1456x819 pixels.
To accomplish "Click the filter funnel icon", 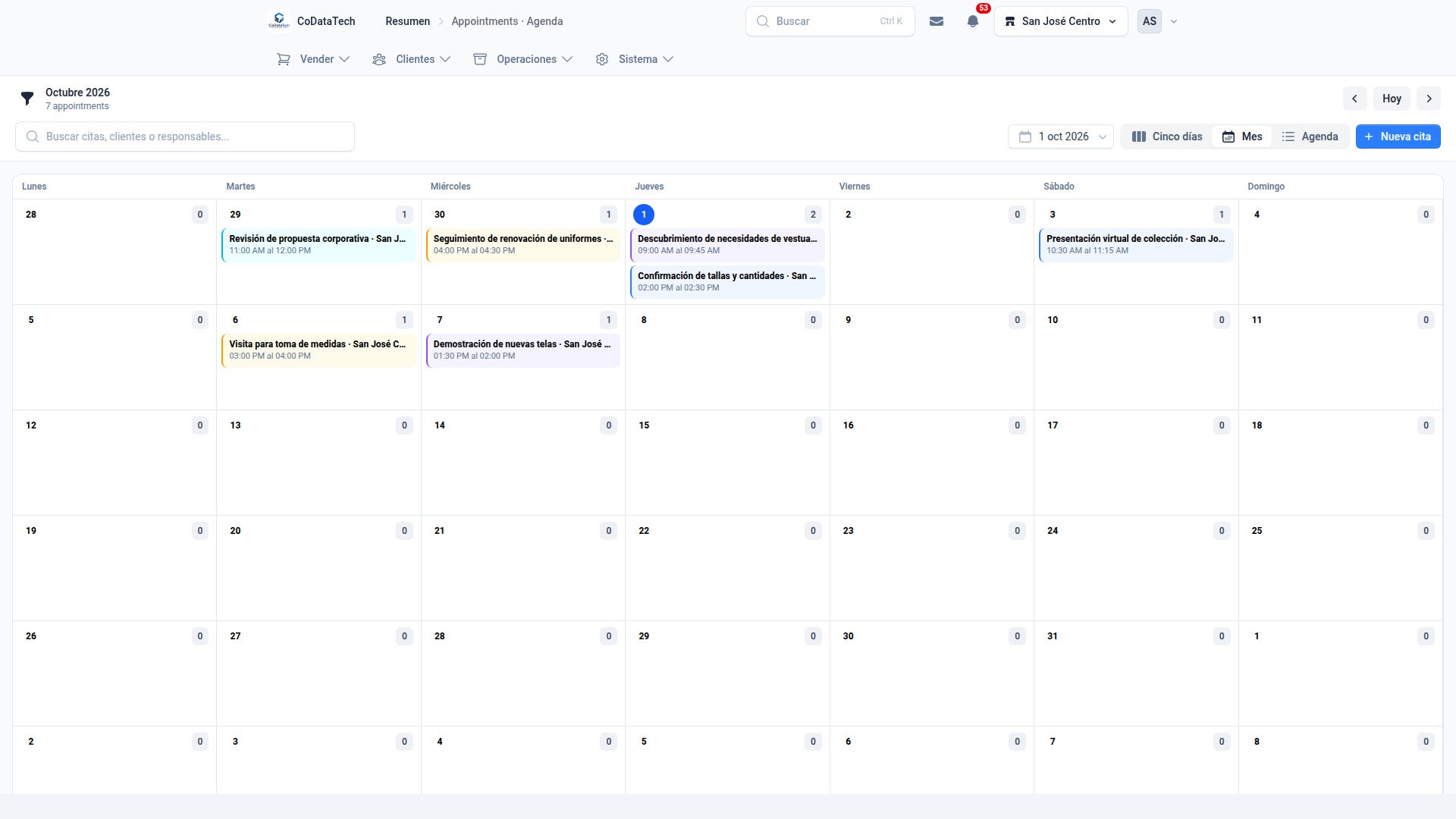I will pos(27,99).
